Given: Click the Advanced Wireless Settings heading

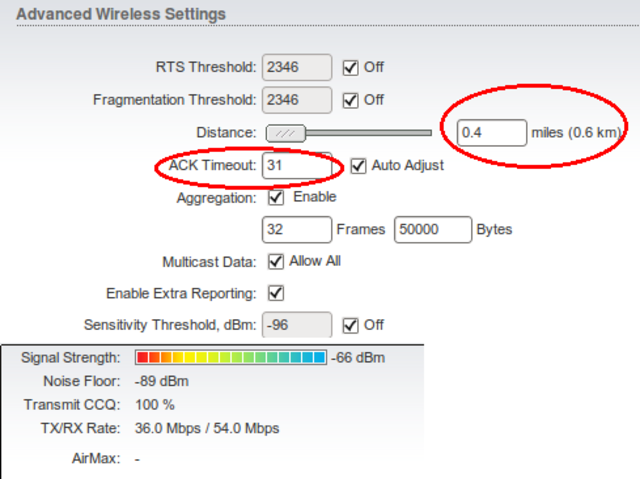Looking at the screenshot, I should coord(121,14).
